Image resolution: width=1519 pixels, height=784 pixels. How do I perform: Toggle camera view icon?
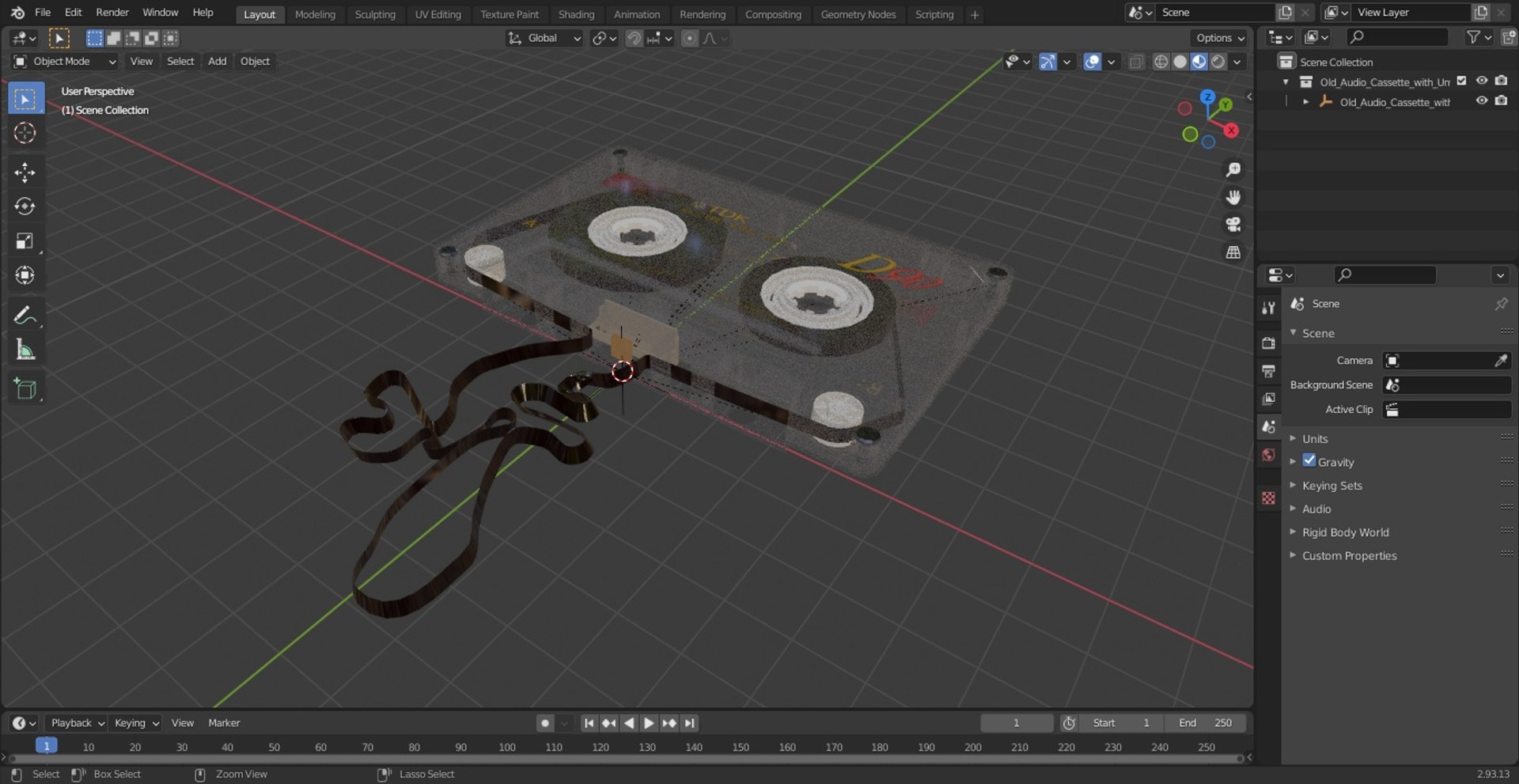click(1233, 225)
